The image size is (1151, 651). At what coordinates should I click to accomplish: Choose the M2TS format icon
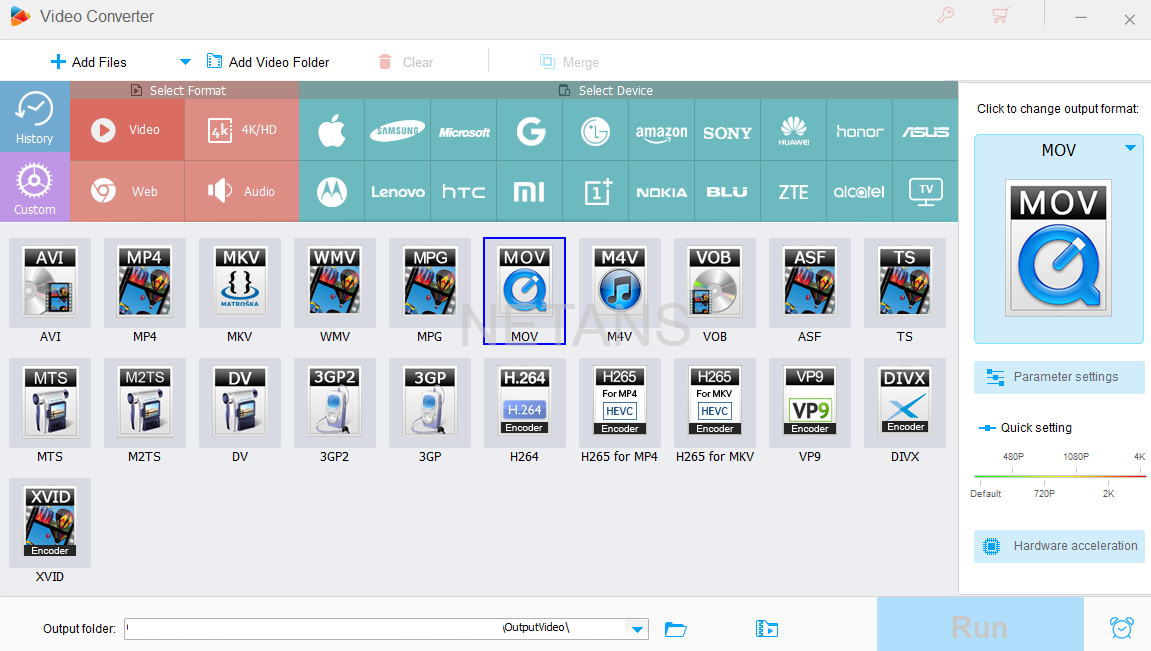coord(145,403)
